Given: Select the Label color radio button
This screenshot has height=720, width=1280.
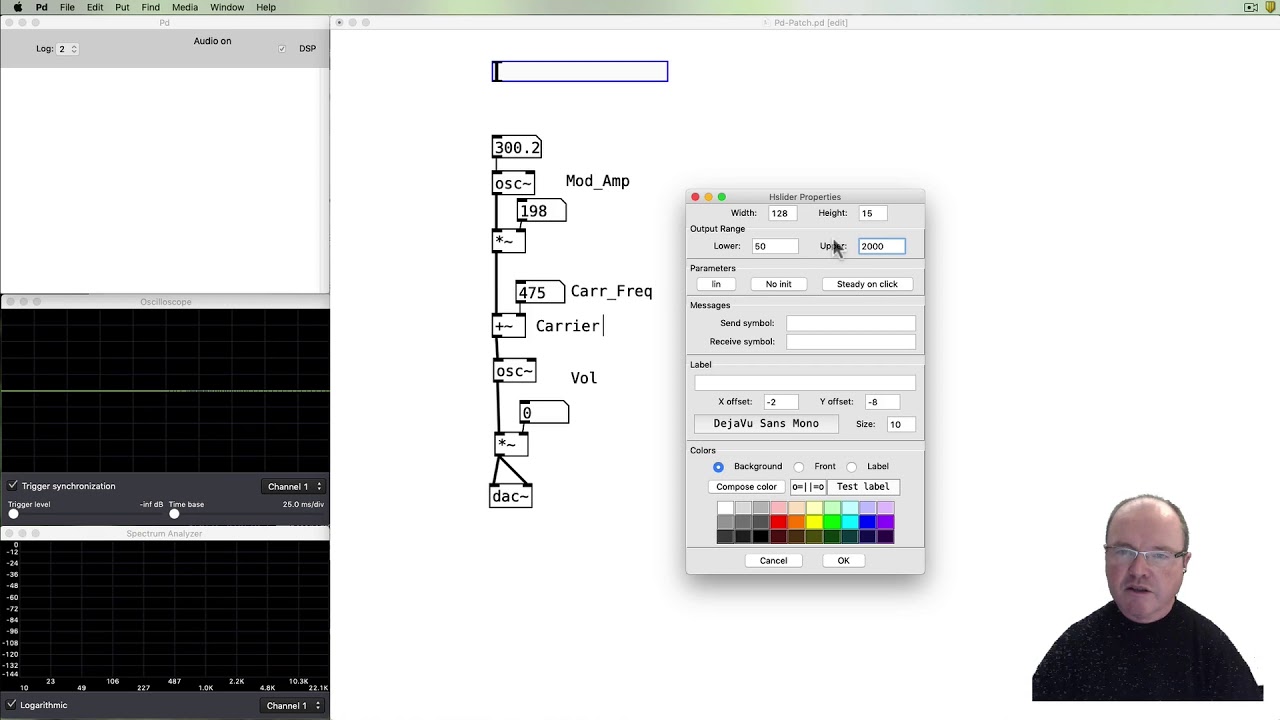Looking at the screenshot, I should pyautogui.click(x=851, y=467).
